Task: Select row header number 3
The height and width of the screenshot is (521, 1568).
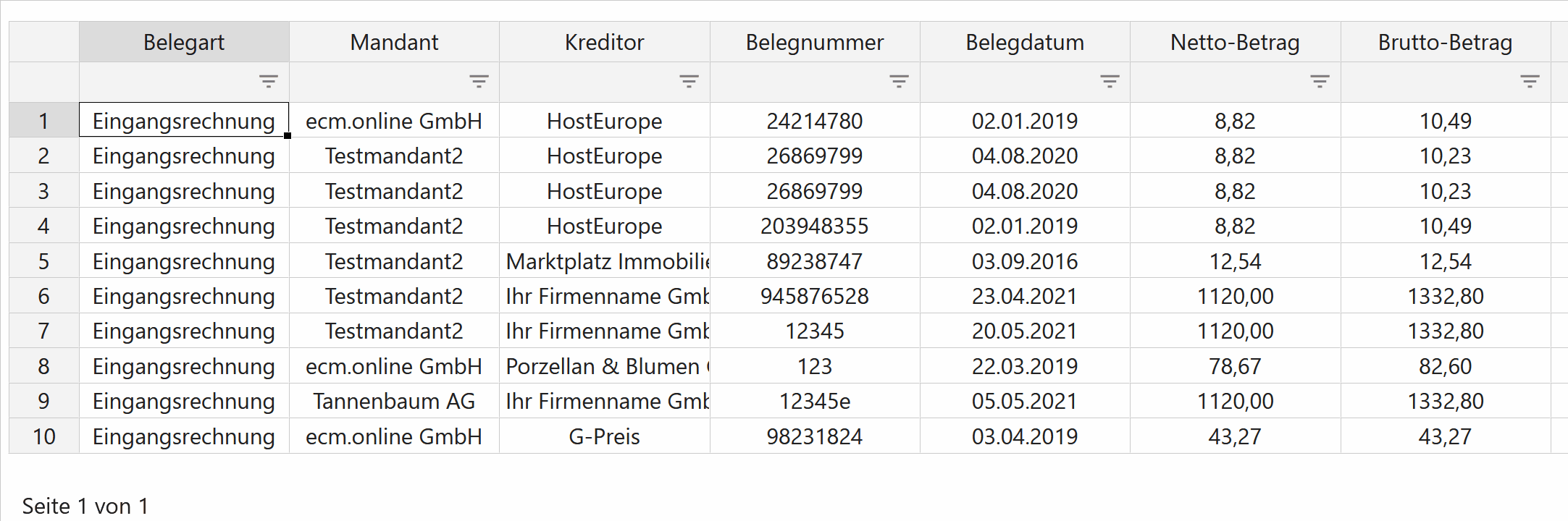Action: point(44,190)
